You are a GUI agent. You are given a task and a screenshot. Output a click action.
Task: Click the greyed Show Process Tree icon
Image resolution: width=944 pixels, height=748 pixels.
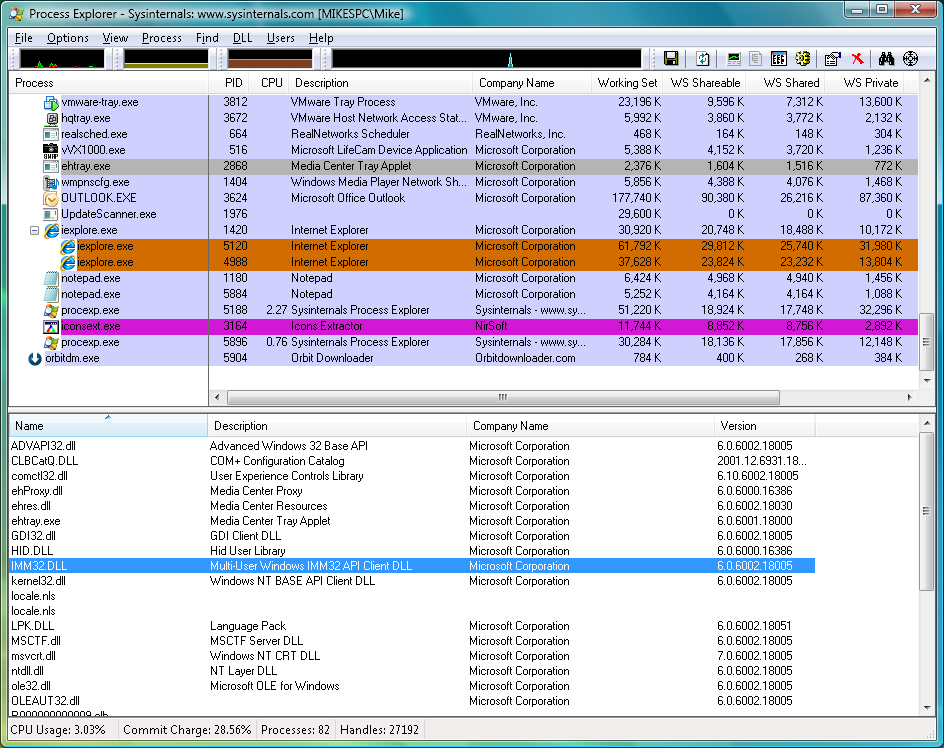coord(756,58)
